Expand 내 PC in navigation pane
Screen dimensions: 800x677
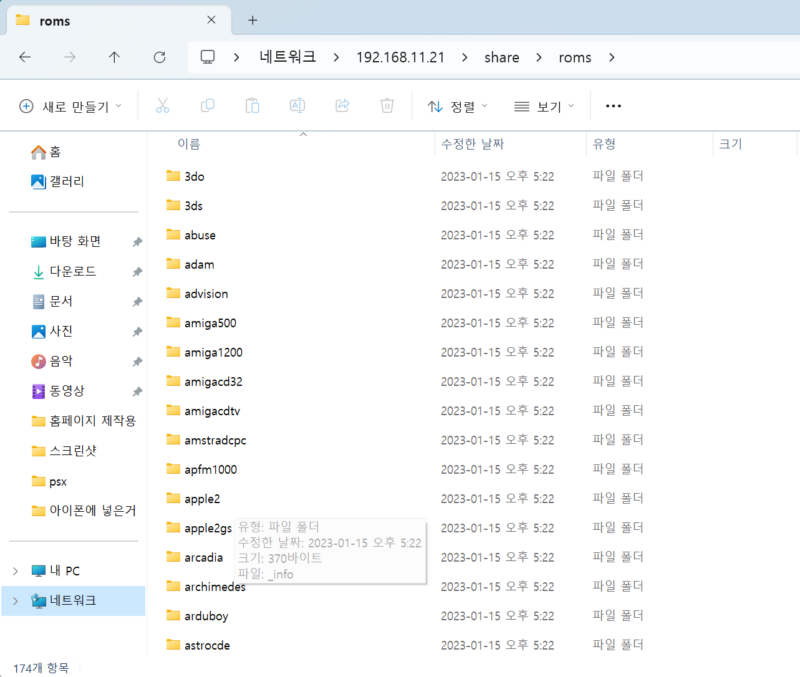coord(15,571)
